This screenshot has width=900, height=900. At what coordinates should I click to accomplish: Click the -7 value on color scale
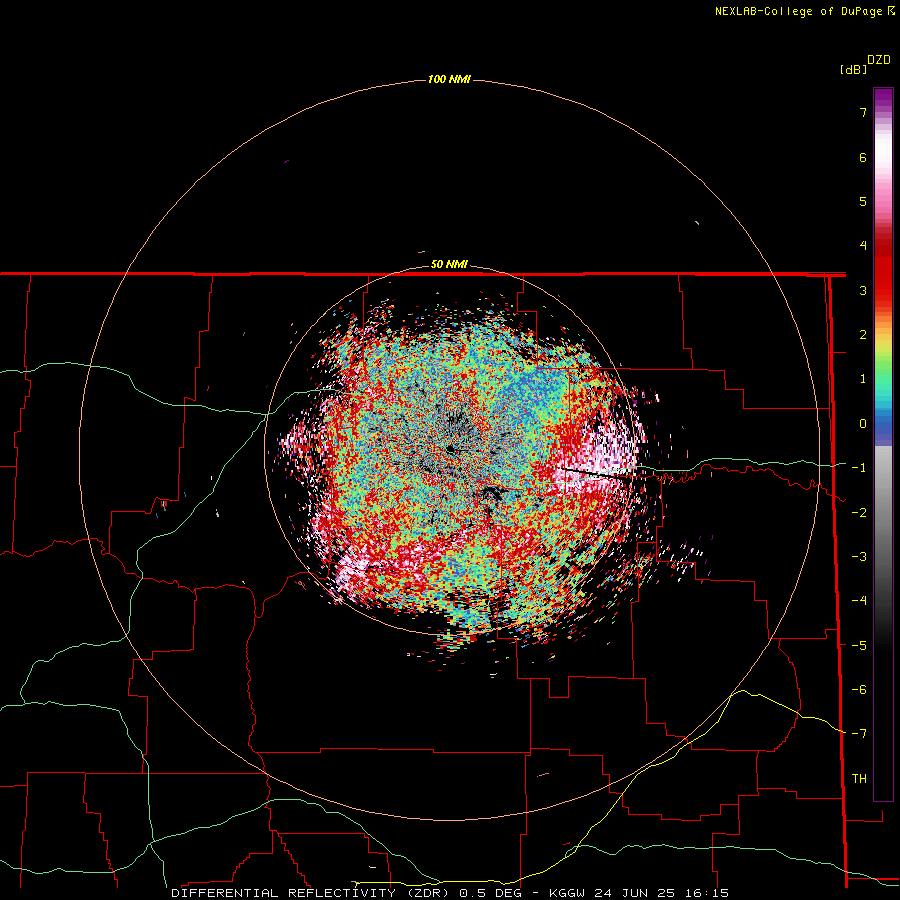[859, 734]
